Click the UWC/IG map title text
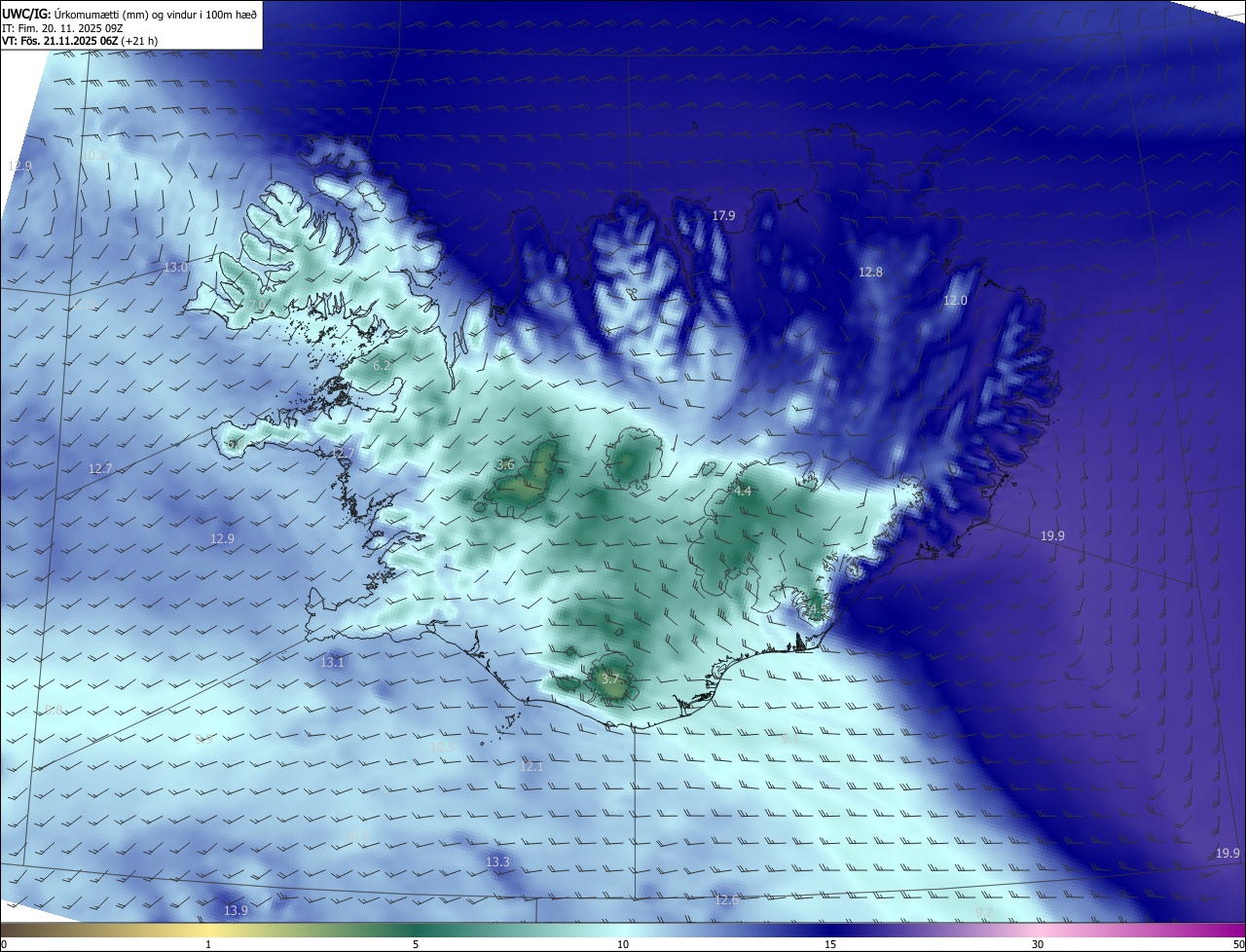The width and height of the screenshot is (1246, 952). tap(129, 13)
